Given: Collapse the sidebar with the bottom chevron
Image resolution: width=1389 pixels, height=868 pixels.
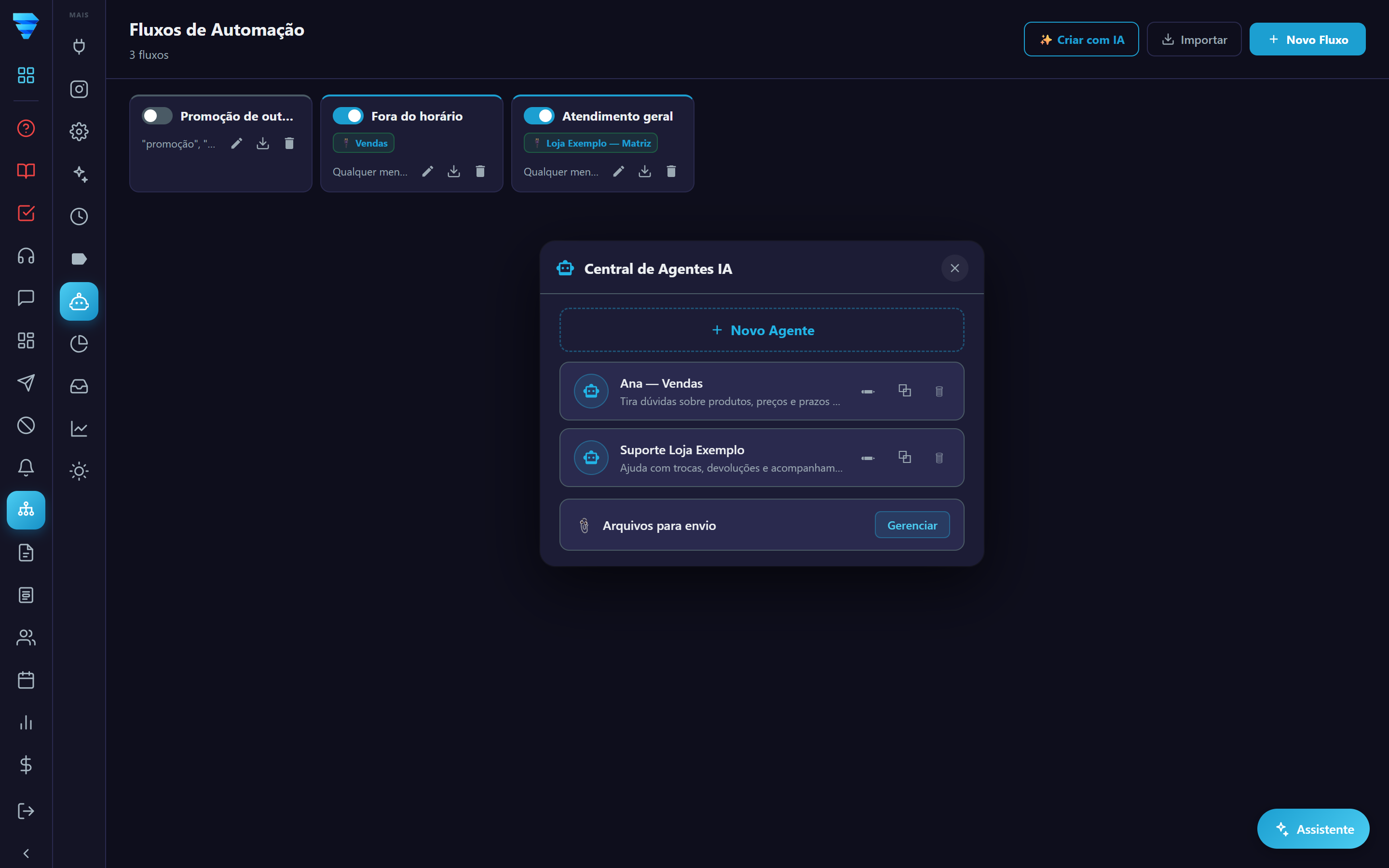Looking at the screenshot, I should [x=26, y=853].
